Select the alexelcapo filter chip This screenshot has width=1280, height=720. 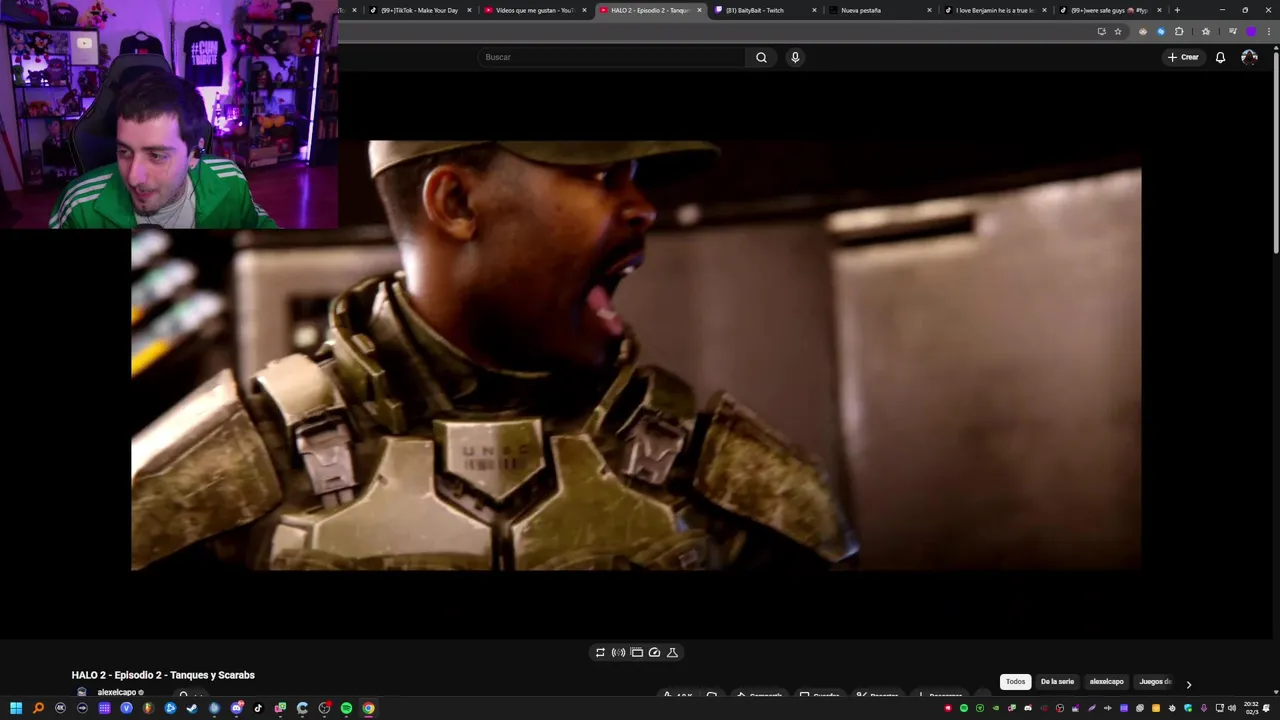(x=1106, y=682)
